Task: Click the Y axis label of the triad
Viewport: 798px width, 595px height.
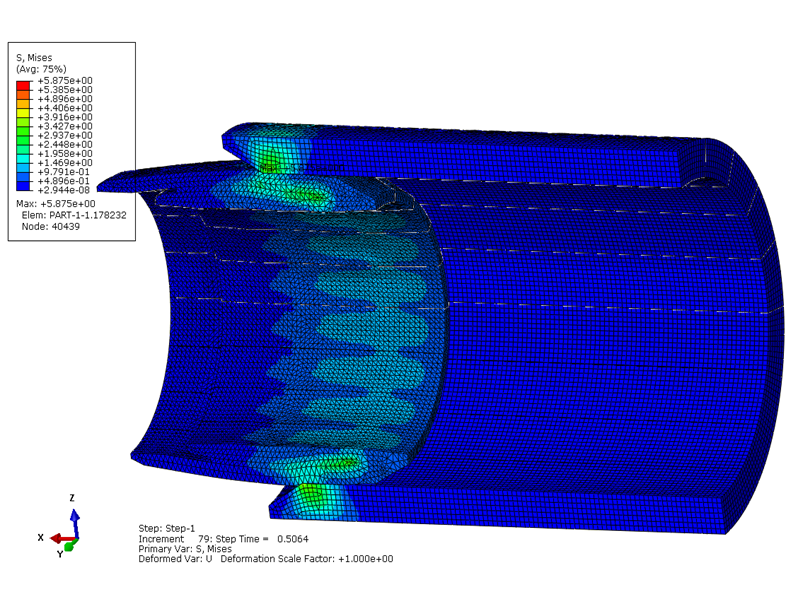Action: (60, 554)
